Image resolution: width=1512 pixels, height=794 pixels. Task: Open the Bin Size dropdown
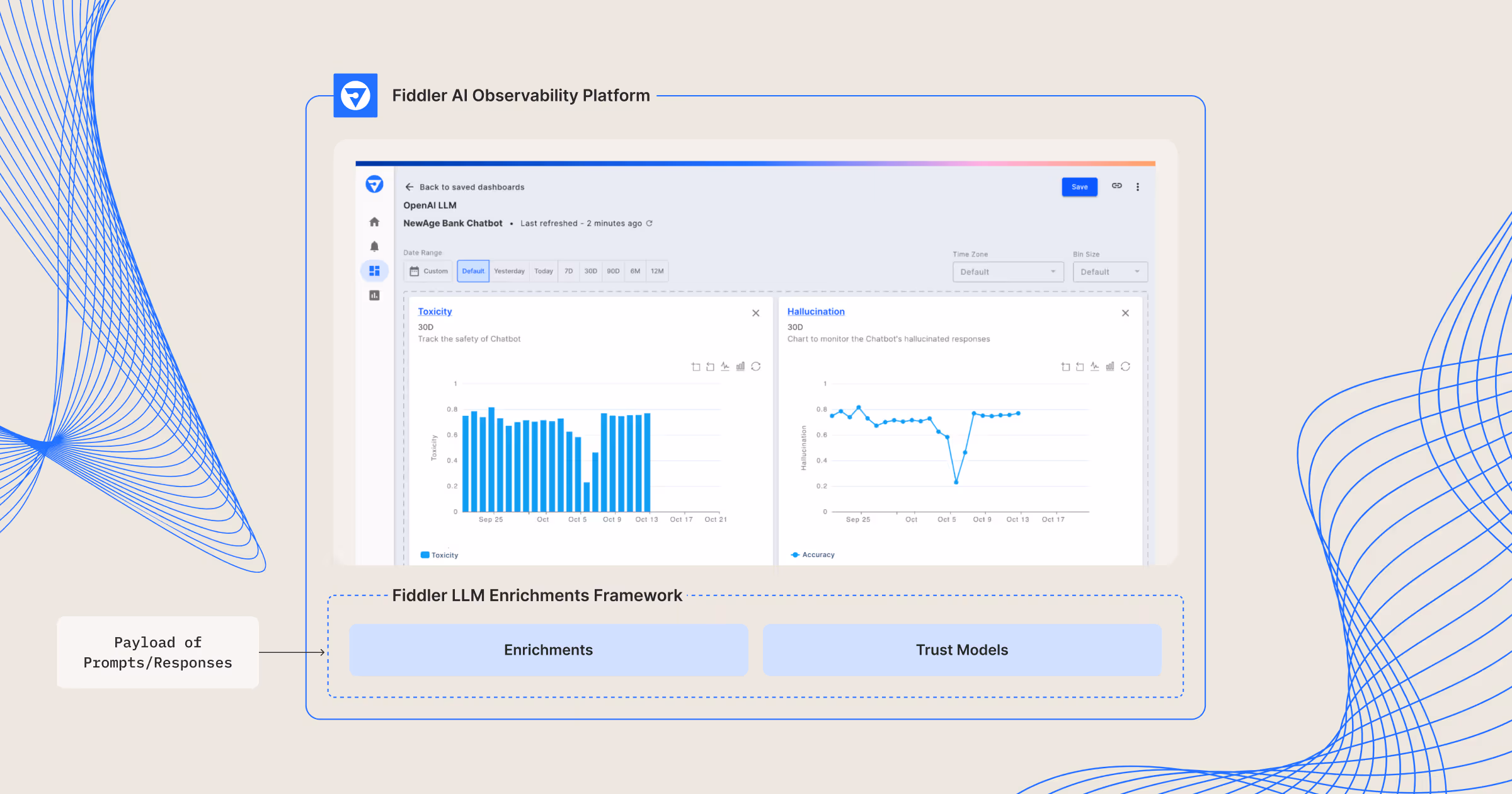tap(1110, 272)
